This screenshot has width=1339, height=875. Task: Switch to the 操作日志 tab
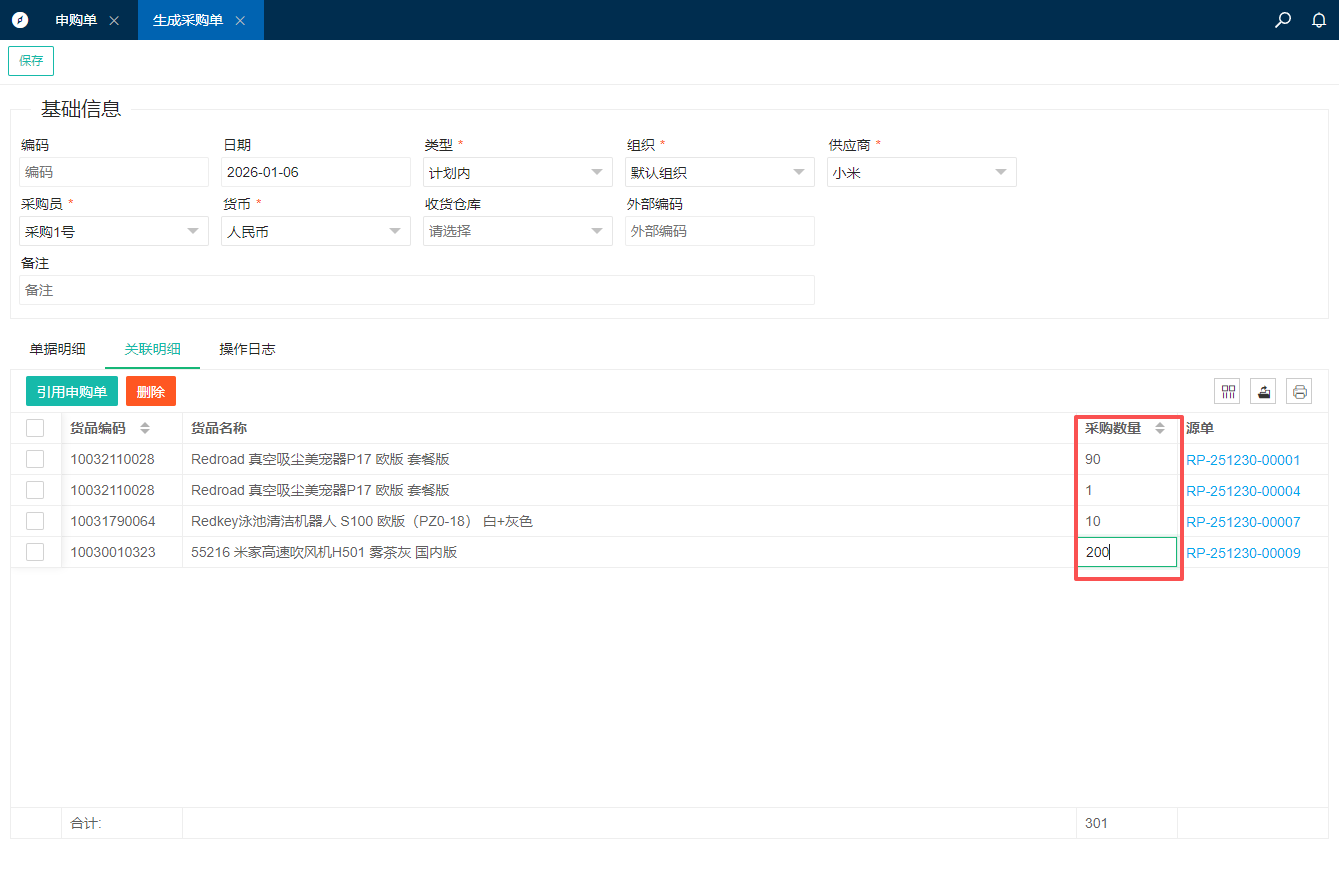pyautogui.click(x=247, y=349)
